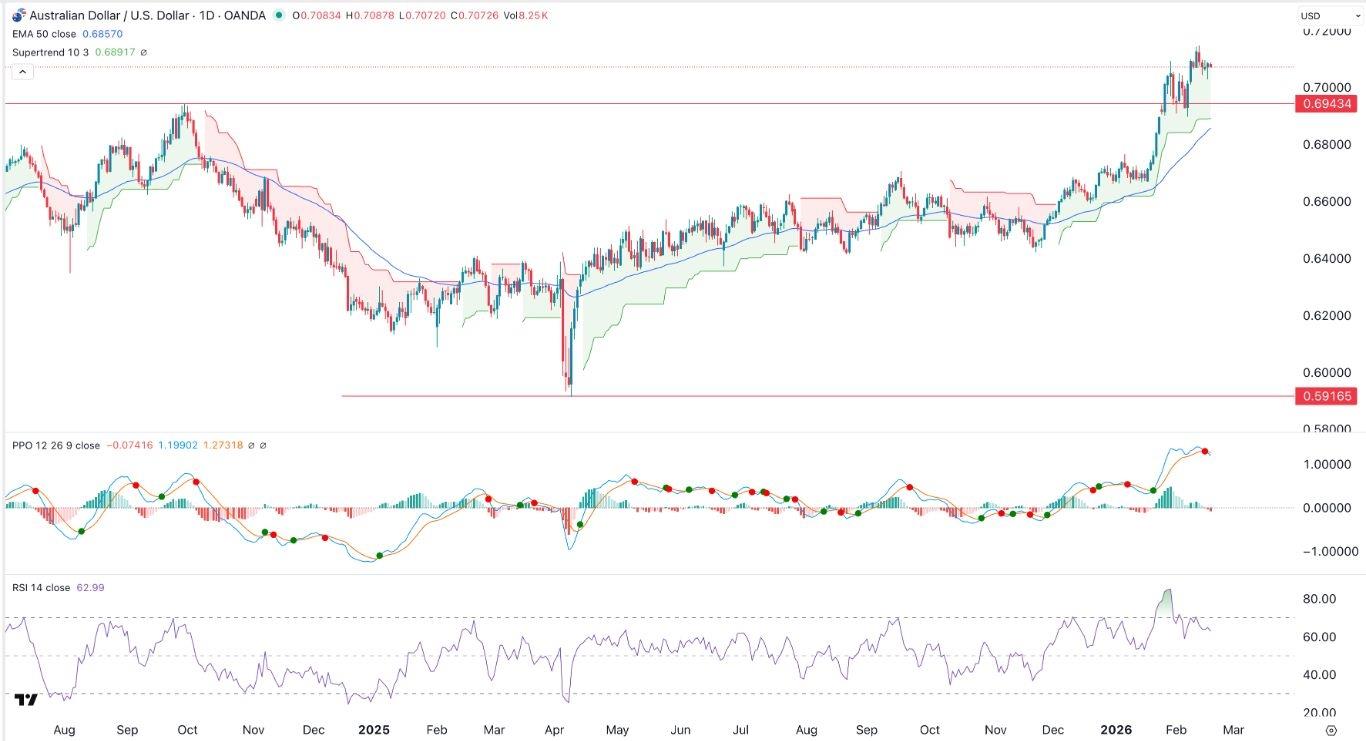The width and height of the screenshot is (1366, 741).
Task: Click the AUD/USD flag pair icon
Action: click(18, 15)
